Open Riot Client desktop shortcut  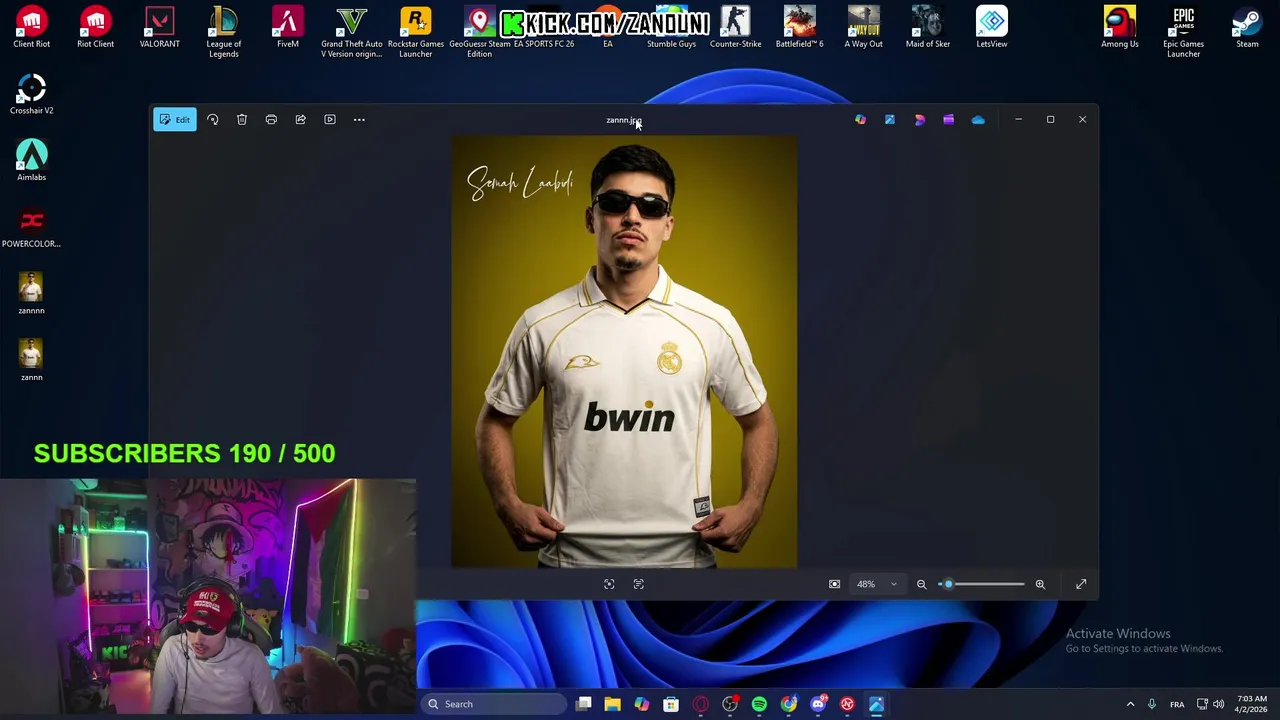point(95,28)
